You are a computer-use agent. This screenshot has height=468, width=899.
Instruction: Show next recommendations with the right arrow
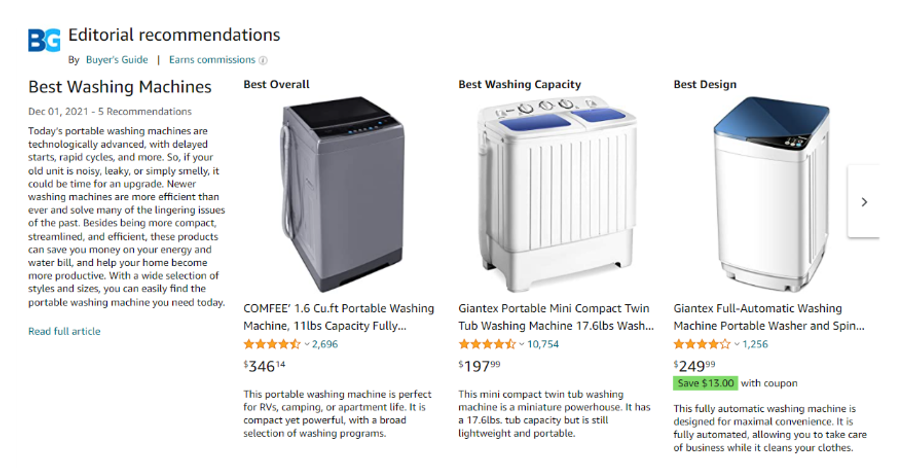tap(864, 202)
